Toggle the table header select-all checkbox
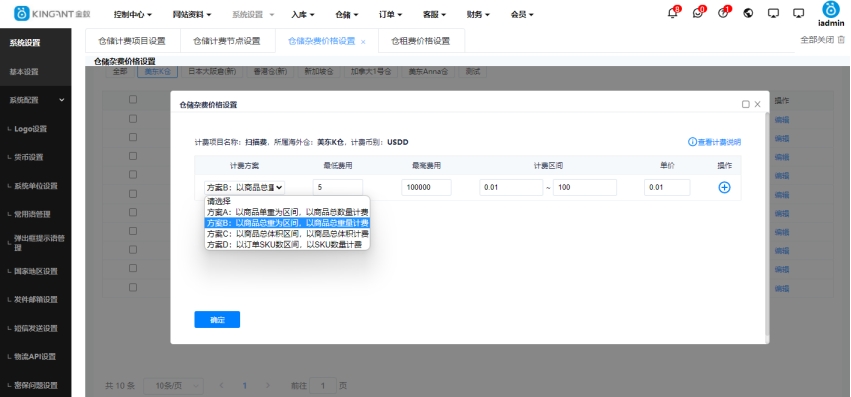 click(x=133, y=99)
